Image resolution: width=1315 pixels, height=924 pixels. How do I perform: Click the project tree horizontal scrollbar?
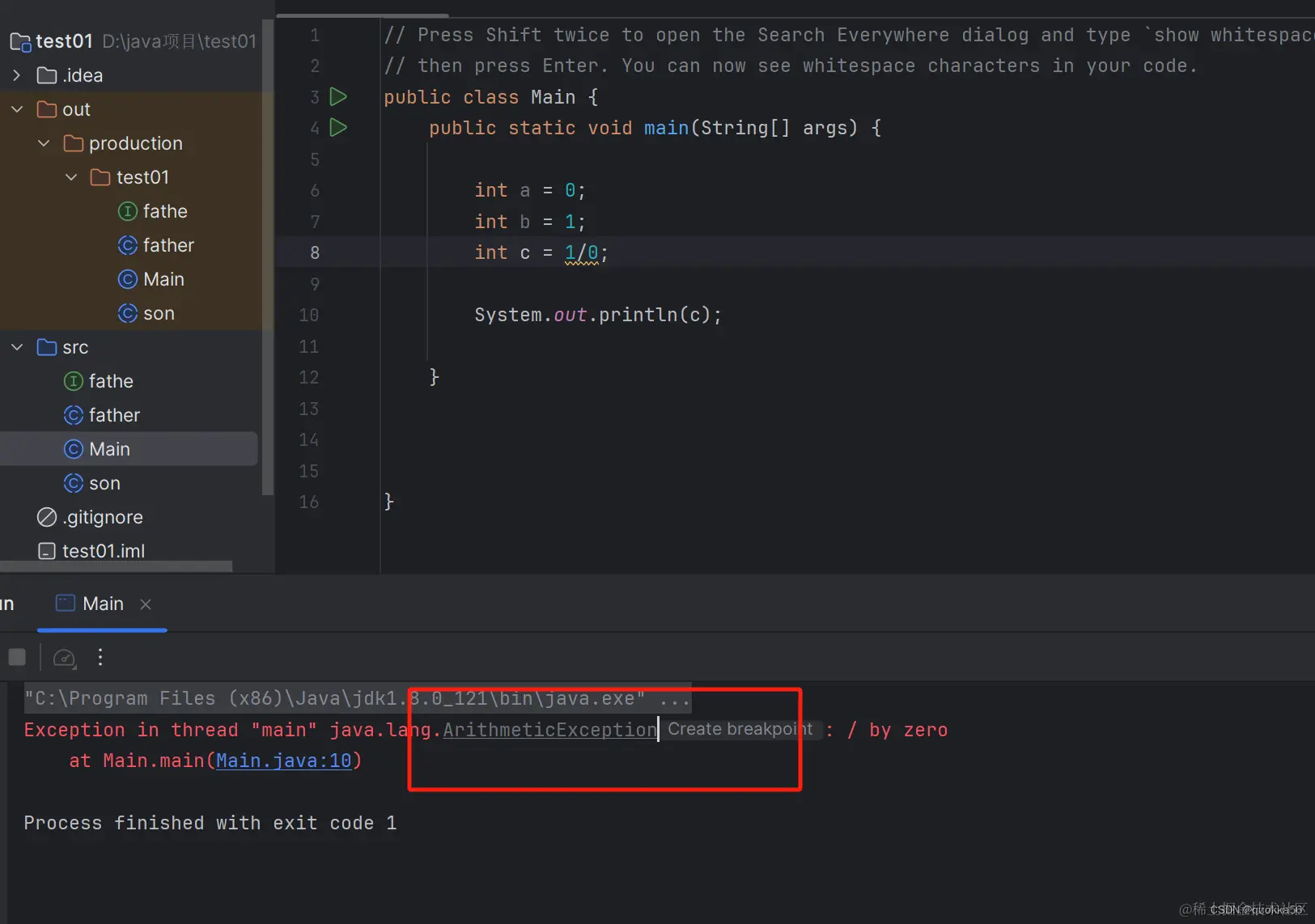[116, 566]
